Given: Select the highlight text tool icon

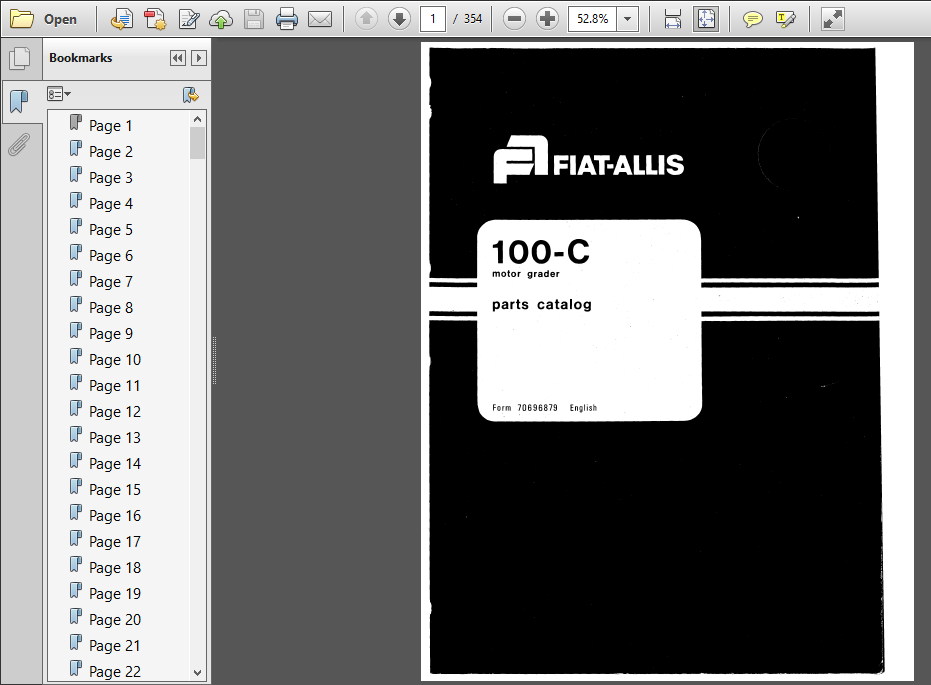Looking at the screenshot, I should (x=786, y=19).
